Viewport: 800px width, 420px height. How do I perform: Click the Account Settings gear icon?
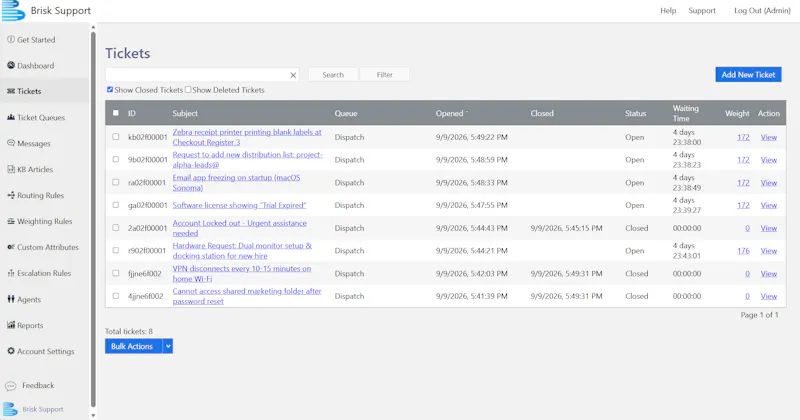point(11,351)
